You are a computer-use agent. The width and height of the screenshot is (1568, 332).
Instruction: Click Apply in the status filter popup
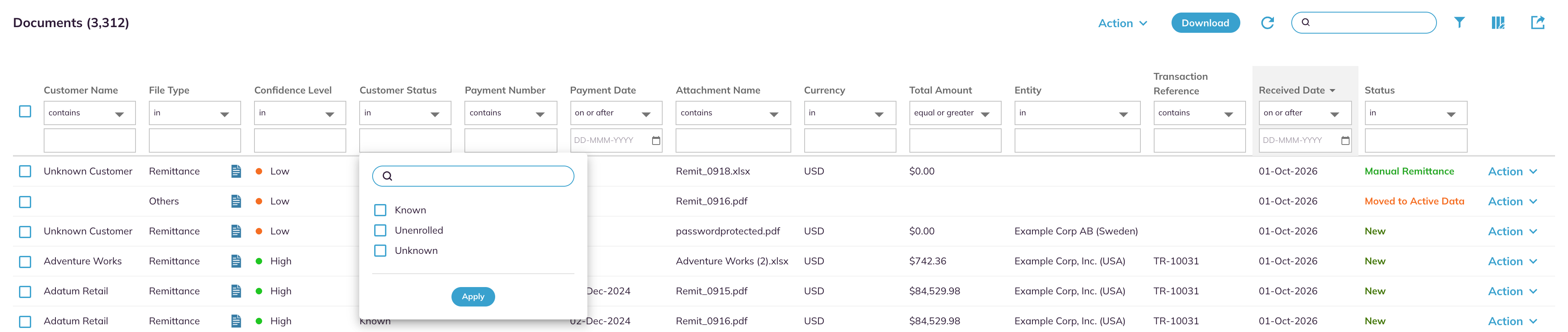[x=473, y=297]
